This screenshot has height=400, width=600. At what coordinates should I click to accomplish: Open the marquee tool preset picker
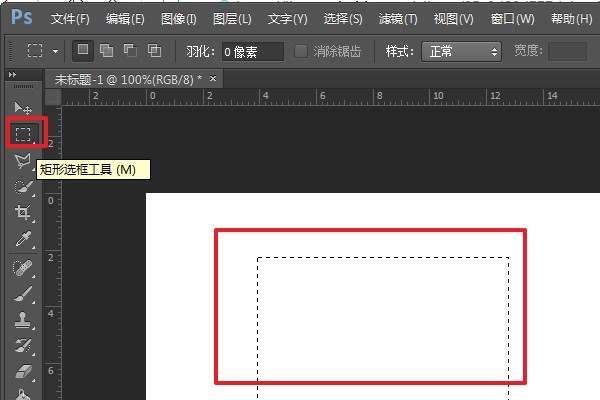pos(55,51)
